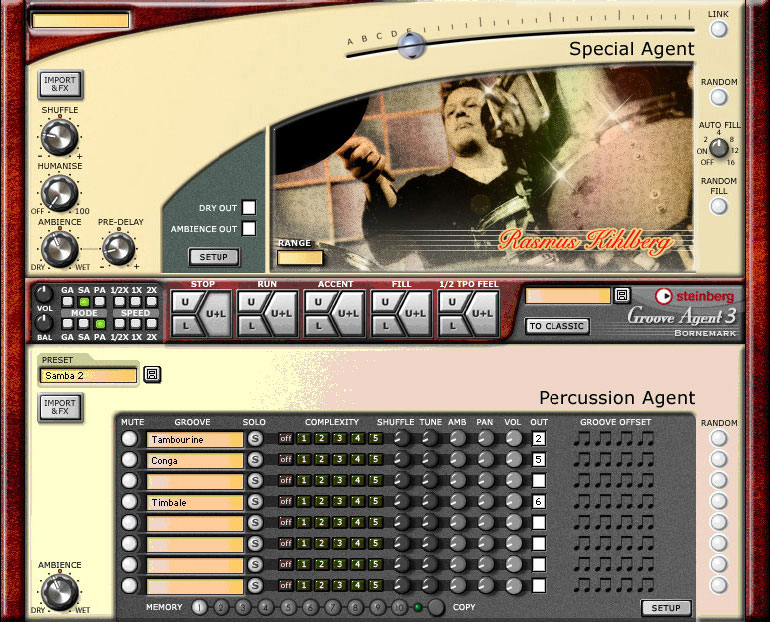Click Stop U+L pad
Screen dimensions: 770x622
click(x=216, y=314)
